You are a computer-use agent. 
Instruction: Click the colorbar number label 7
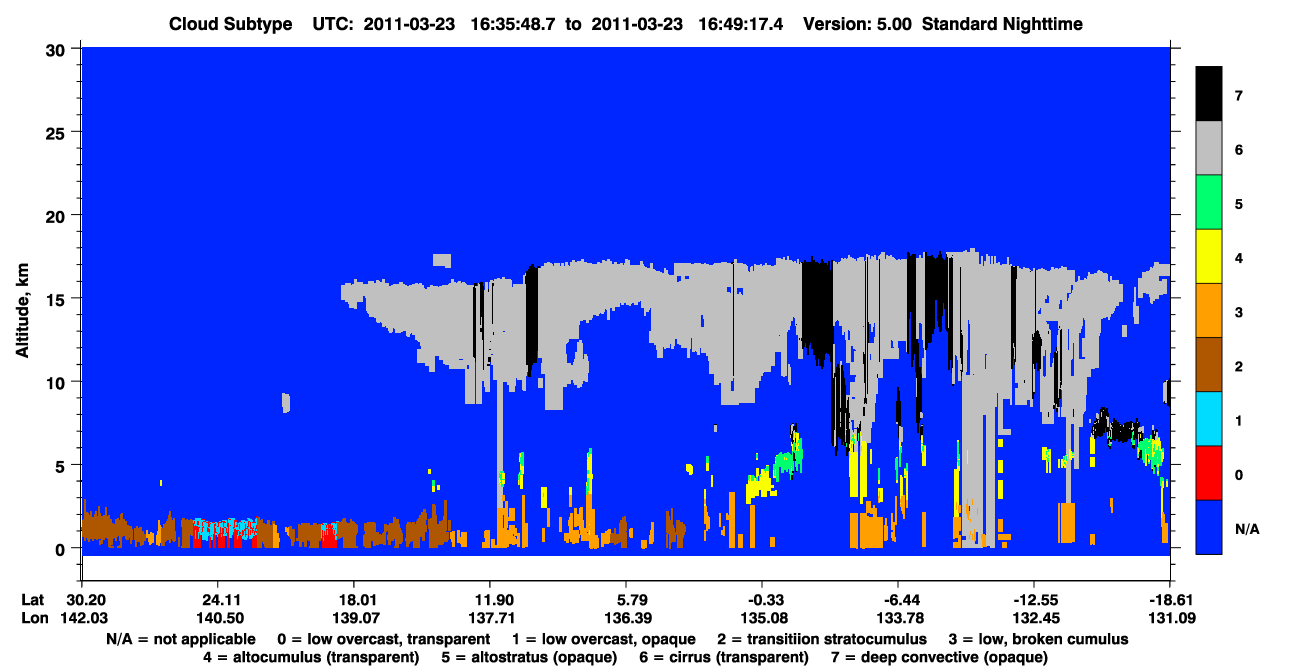click(x=1240, y=96)
